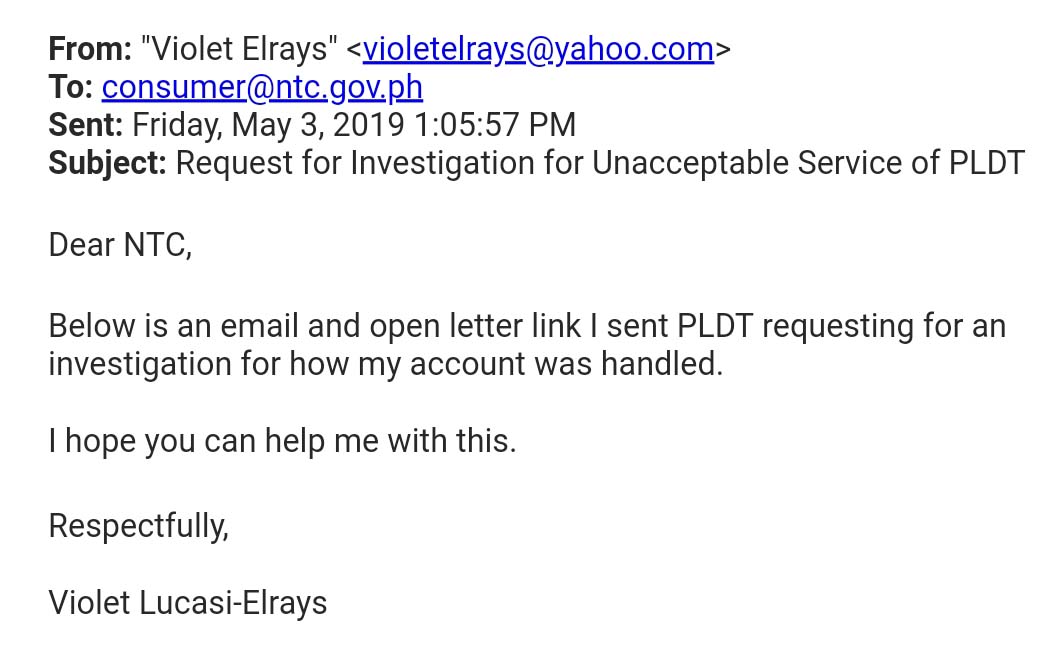Click the closing "Respectfully,"

[x=138, y=526]
